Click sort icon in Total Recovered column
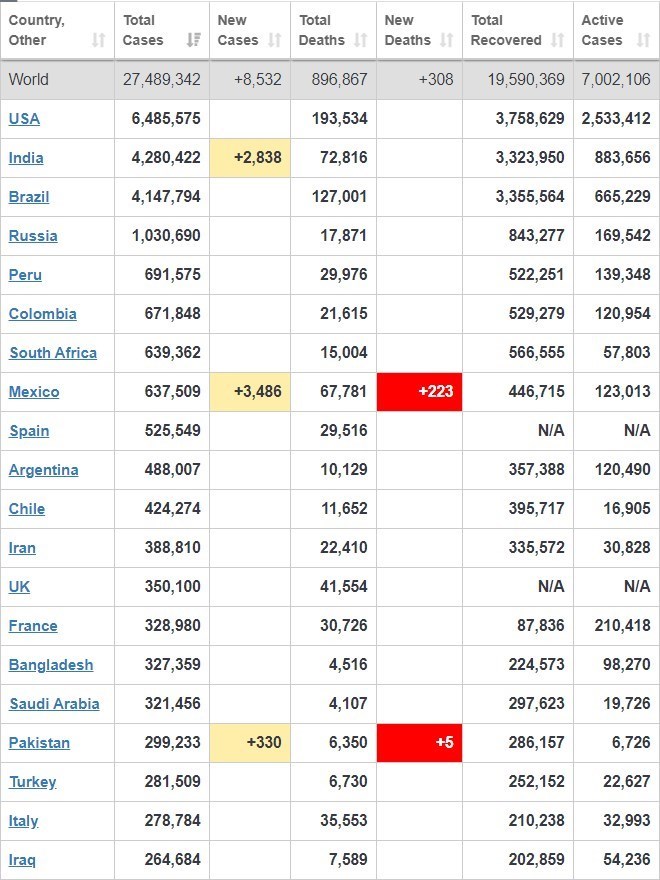 pos(557,40)
